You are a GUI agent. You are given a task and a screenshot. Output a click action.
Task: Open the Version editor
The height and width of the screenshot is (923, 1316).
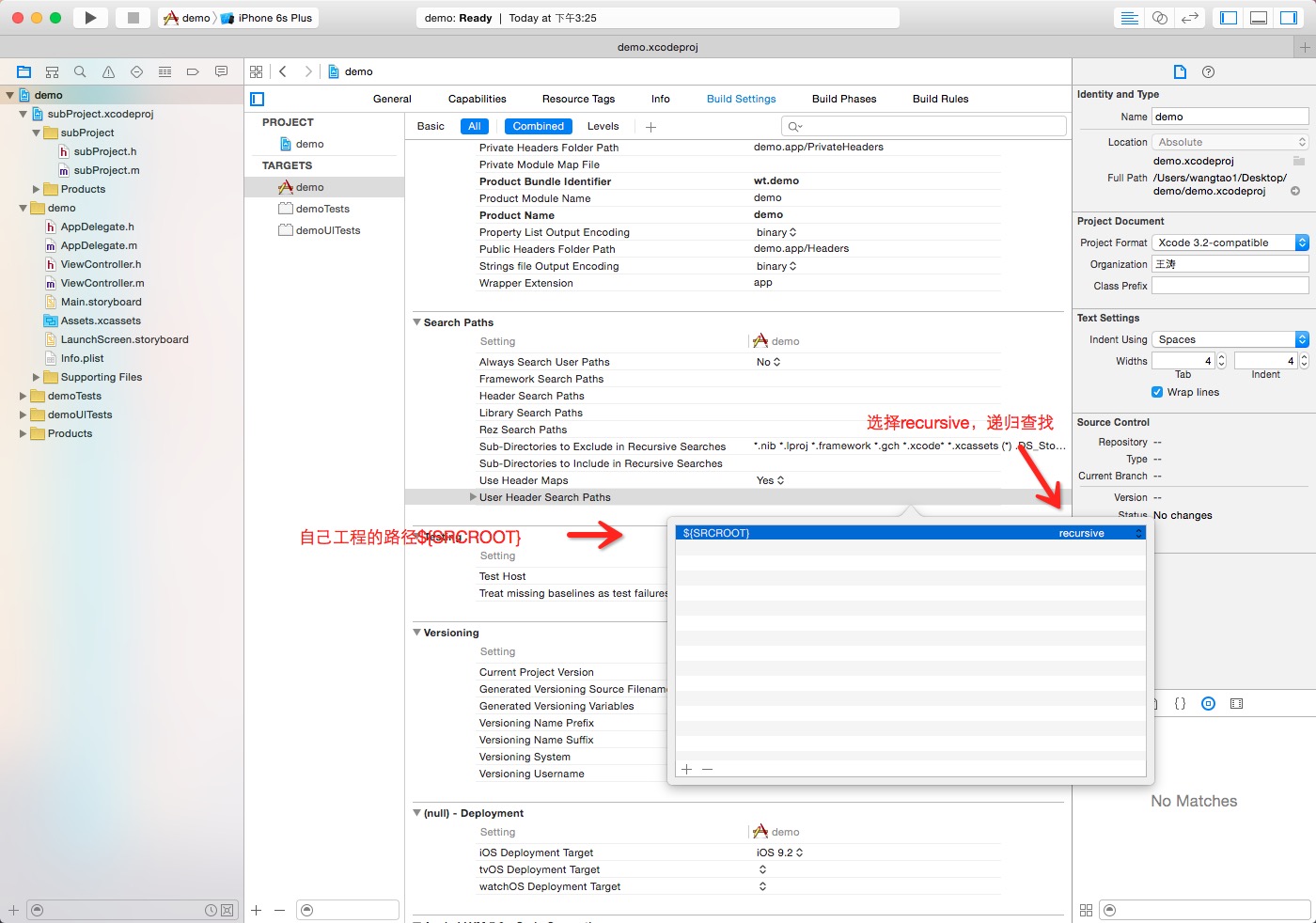(1190, 18)
